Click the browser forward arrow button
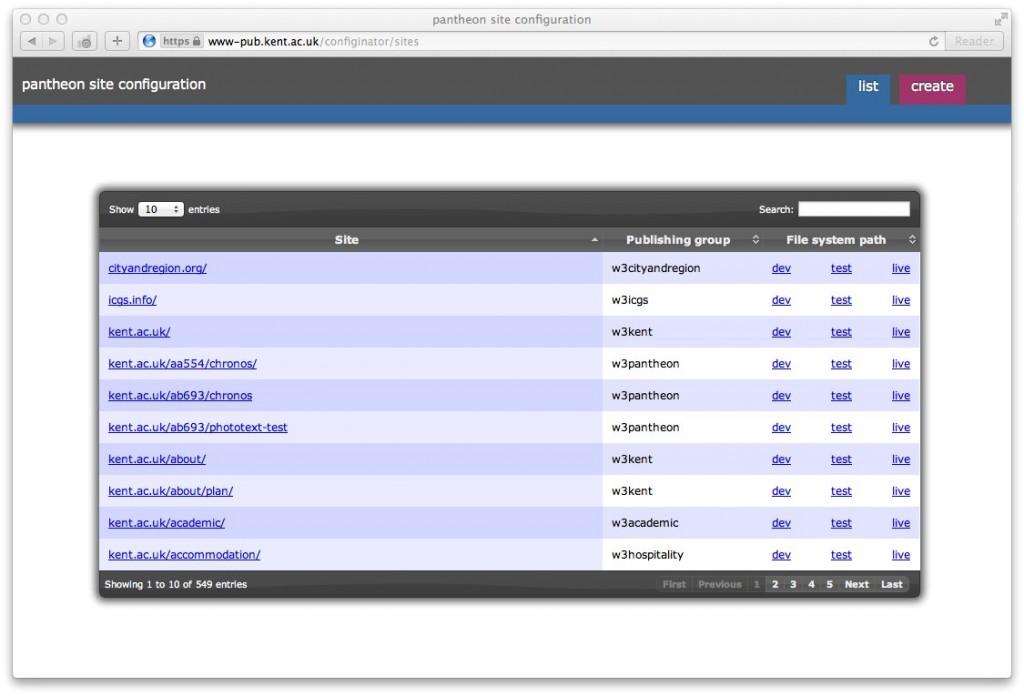 [x=53, y=41]
